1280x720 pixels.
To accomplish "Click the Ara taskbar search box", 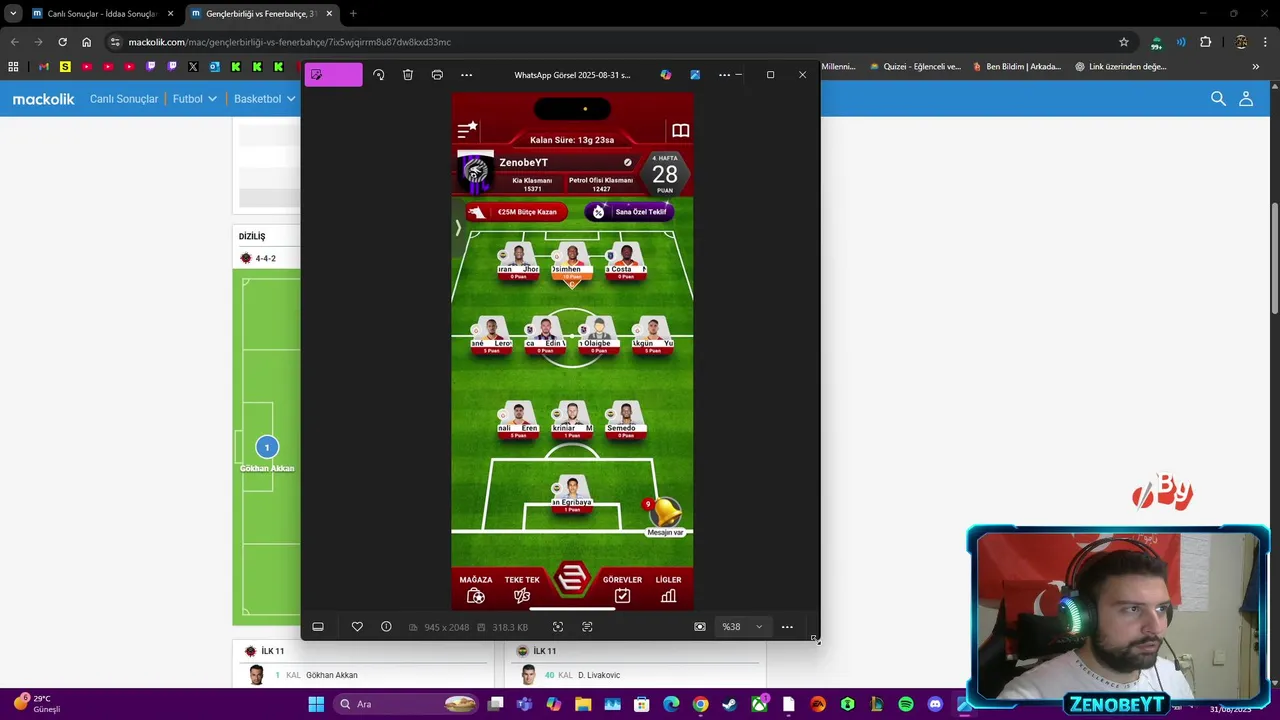I will coord(406,704).
